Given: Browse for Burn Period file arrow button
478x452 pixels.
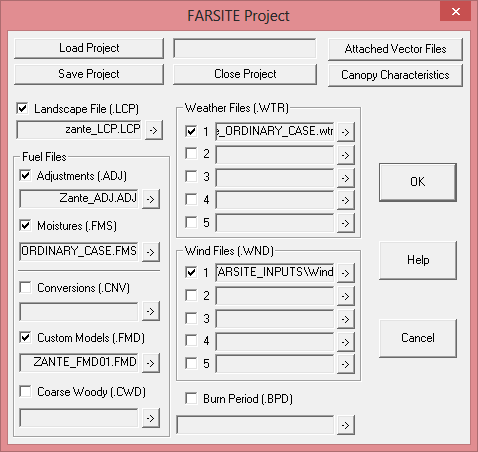Looking at the screenshot, I should point(346,425).
